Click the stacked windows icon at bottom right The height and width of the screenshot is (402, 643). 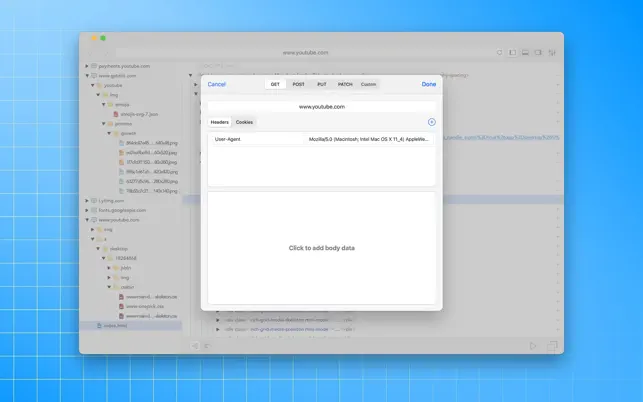pos(552,346)
